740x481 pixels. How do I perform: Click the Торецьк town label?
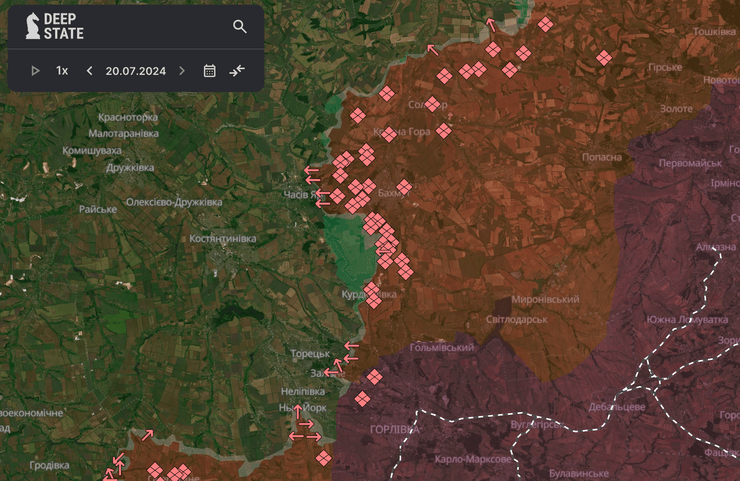pyautogui.click(x=310, y=353)
